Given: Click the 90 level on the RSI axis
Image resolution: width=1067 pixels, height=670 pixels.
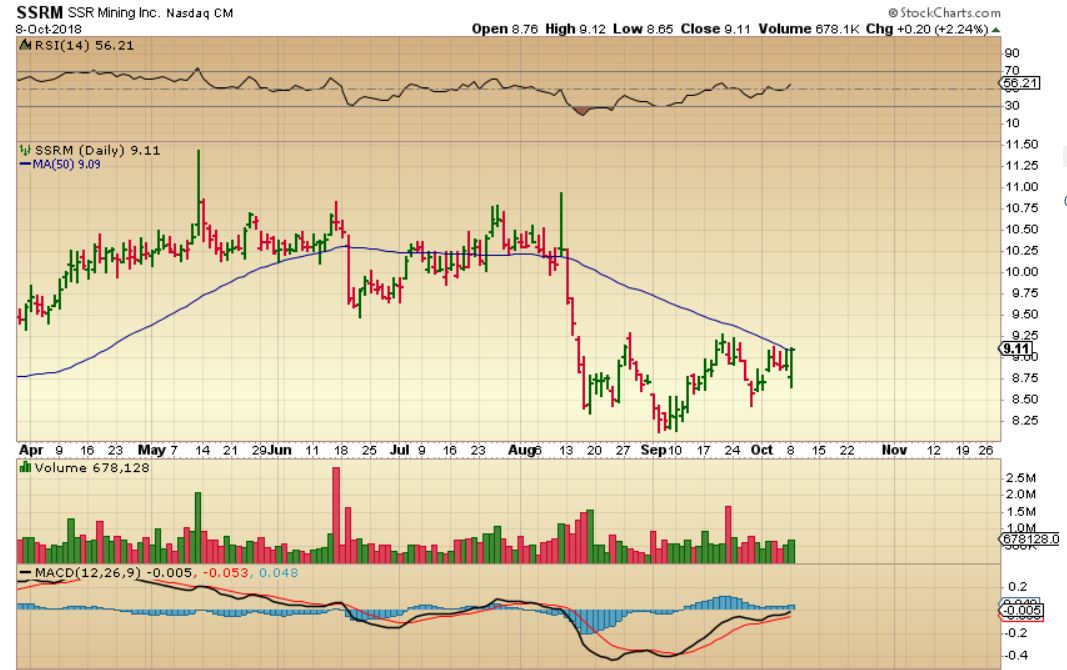Looking at the screenshot, I should tap(1012, 53).
